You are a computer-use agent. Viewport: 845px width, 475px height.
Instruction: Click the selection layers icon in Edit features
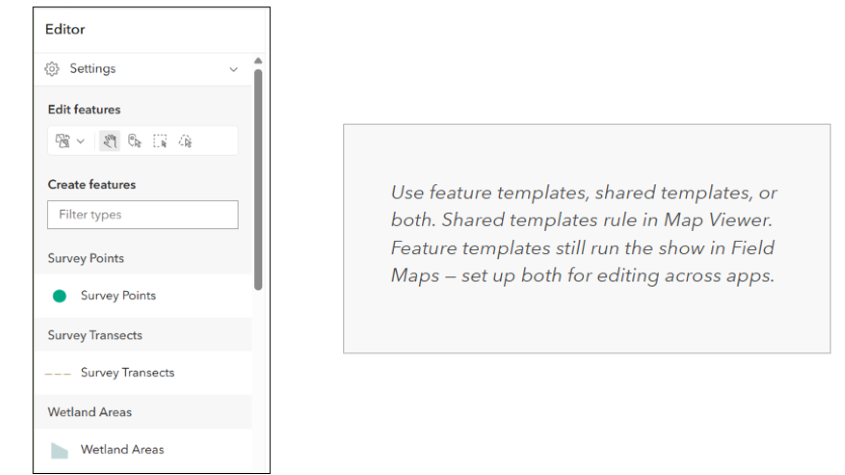click(x=62, y=141)
